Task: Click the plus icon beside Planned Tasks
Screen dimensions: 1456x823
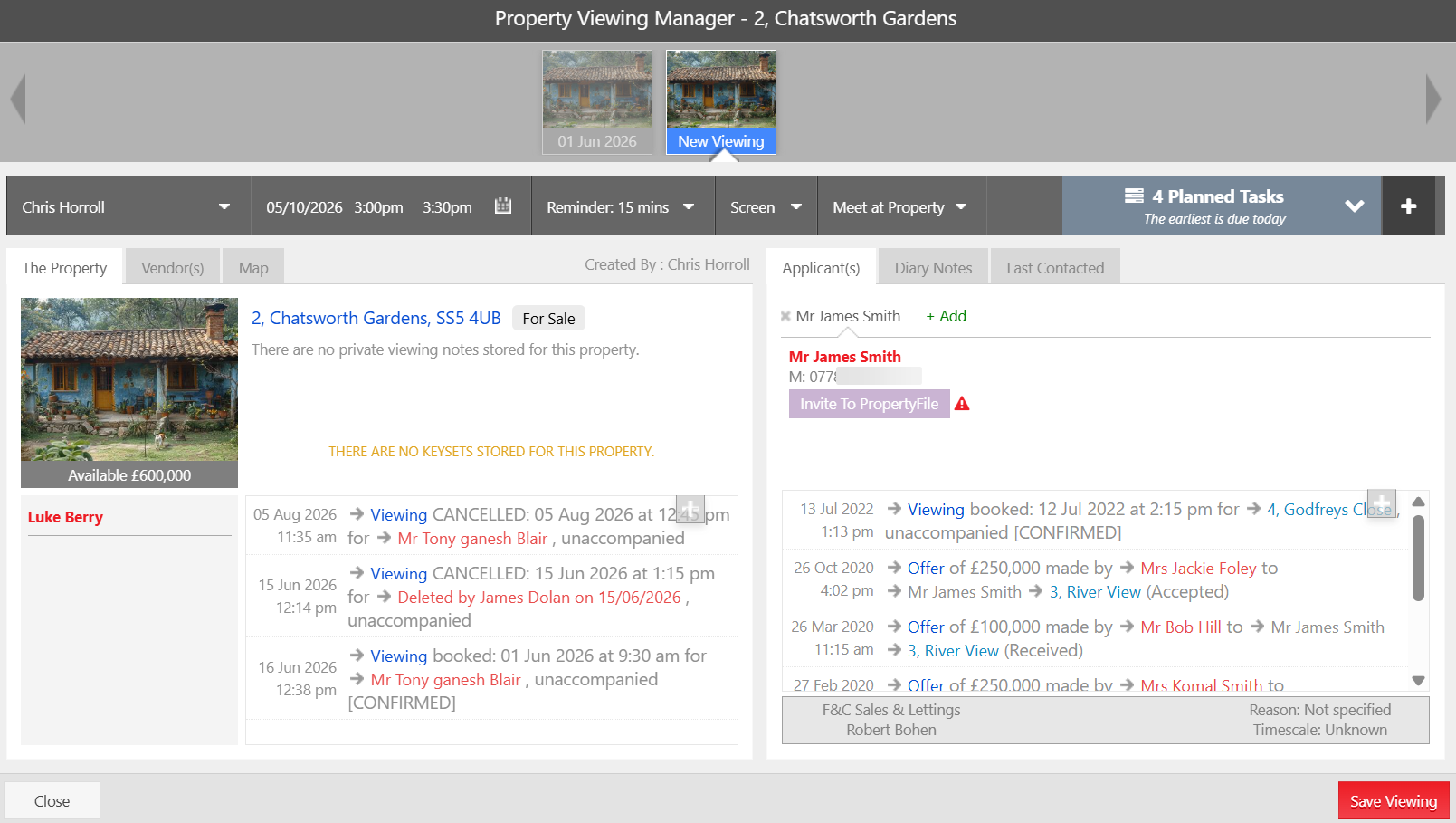Action: 1408,206
